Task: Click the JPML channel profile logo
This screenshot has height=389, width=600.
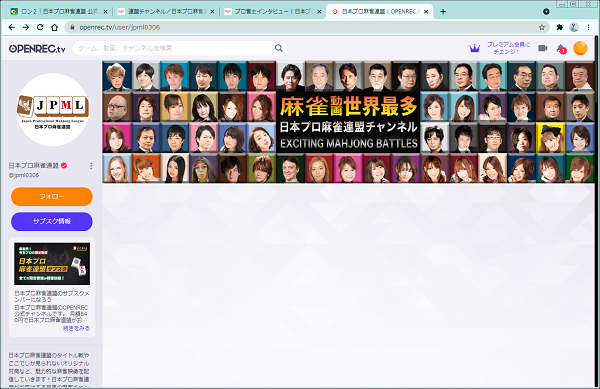Action: point(53,110)
